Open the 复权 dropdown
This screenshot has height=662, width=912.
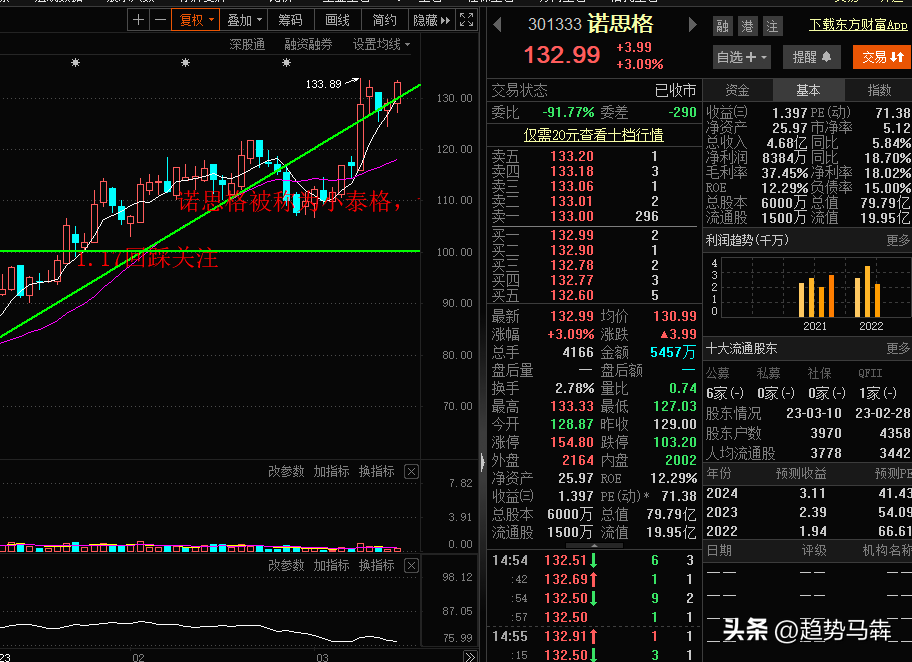pos(196,20)
